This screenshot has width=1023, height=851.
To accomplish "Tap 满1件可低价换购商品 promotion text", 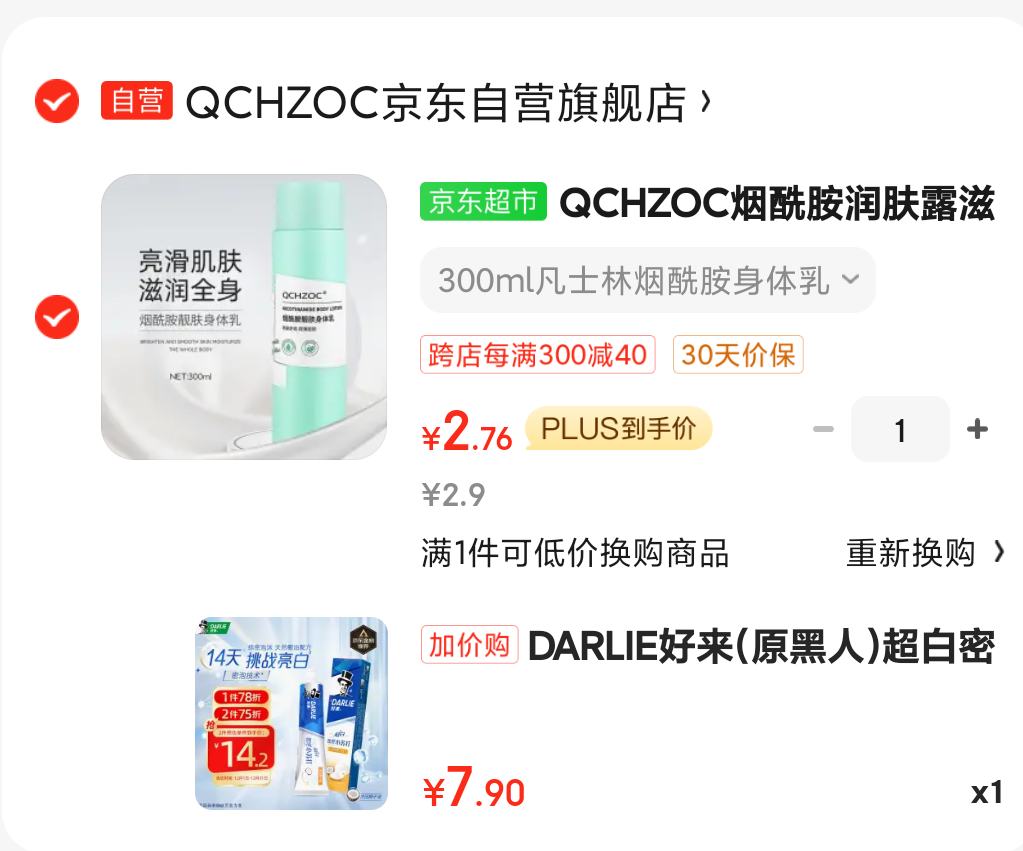I will point(575,553).
